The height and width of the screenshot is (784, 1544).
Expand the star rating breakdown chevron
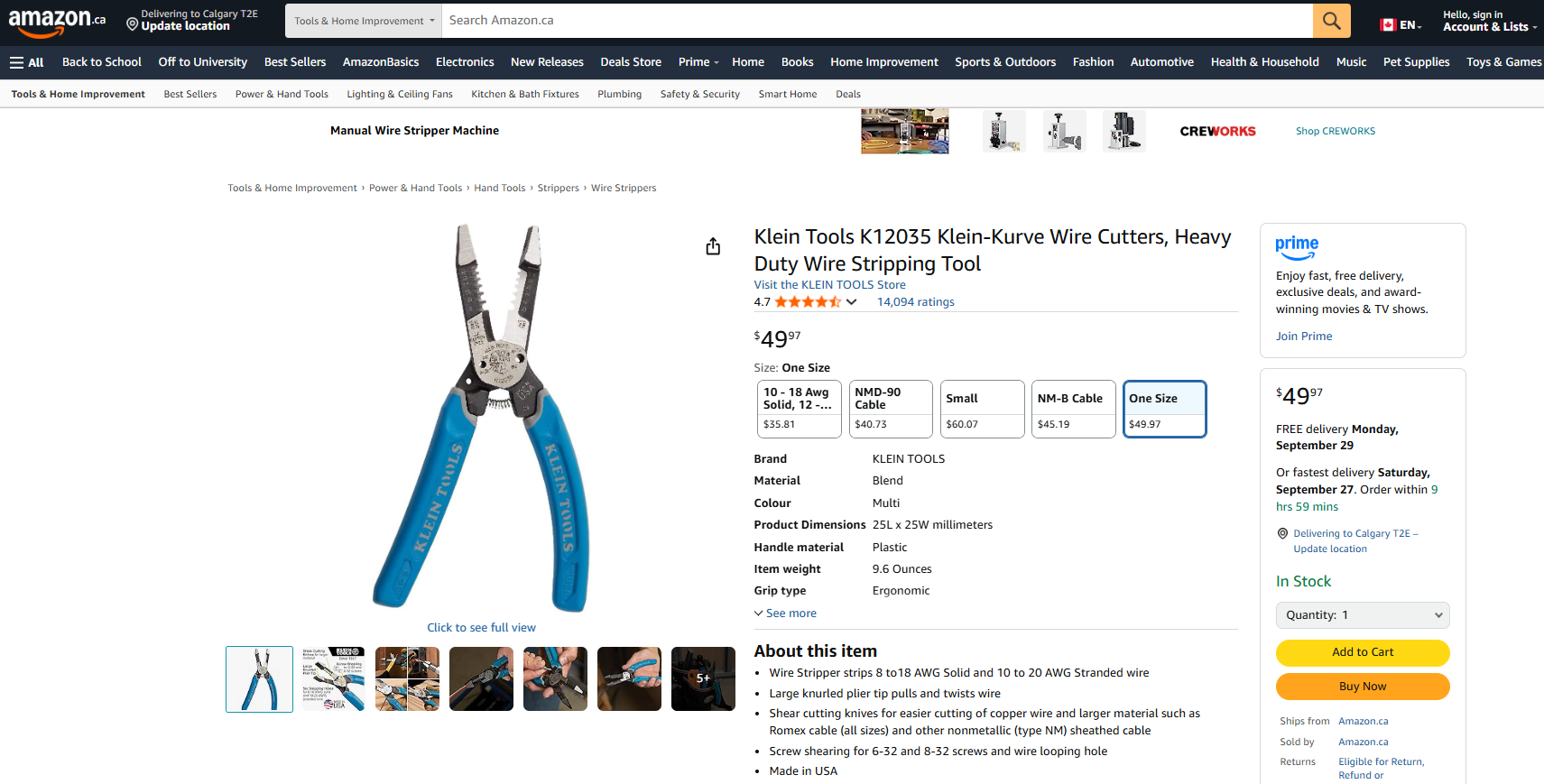pos(851,302)
